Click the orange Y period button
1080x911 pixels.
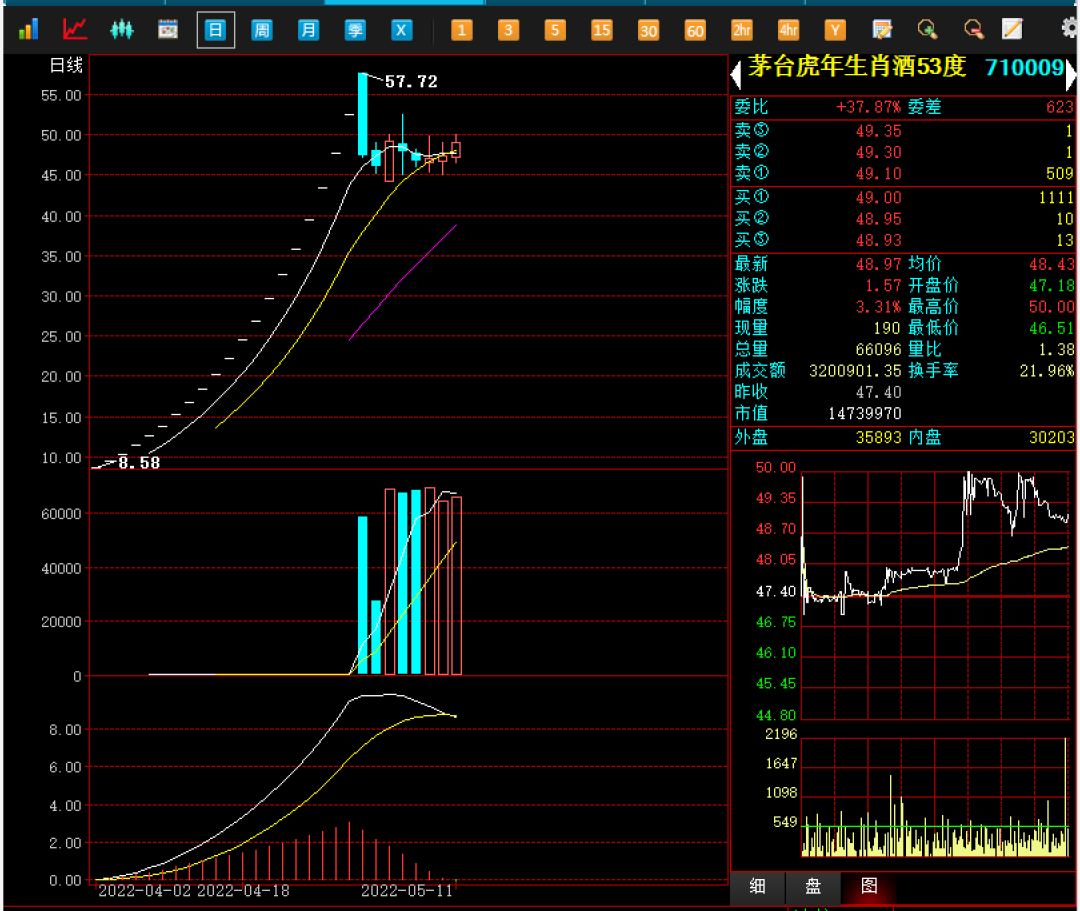(835, 30)
